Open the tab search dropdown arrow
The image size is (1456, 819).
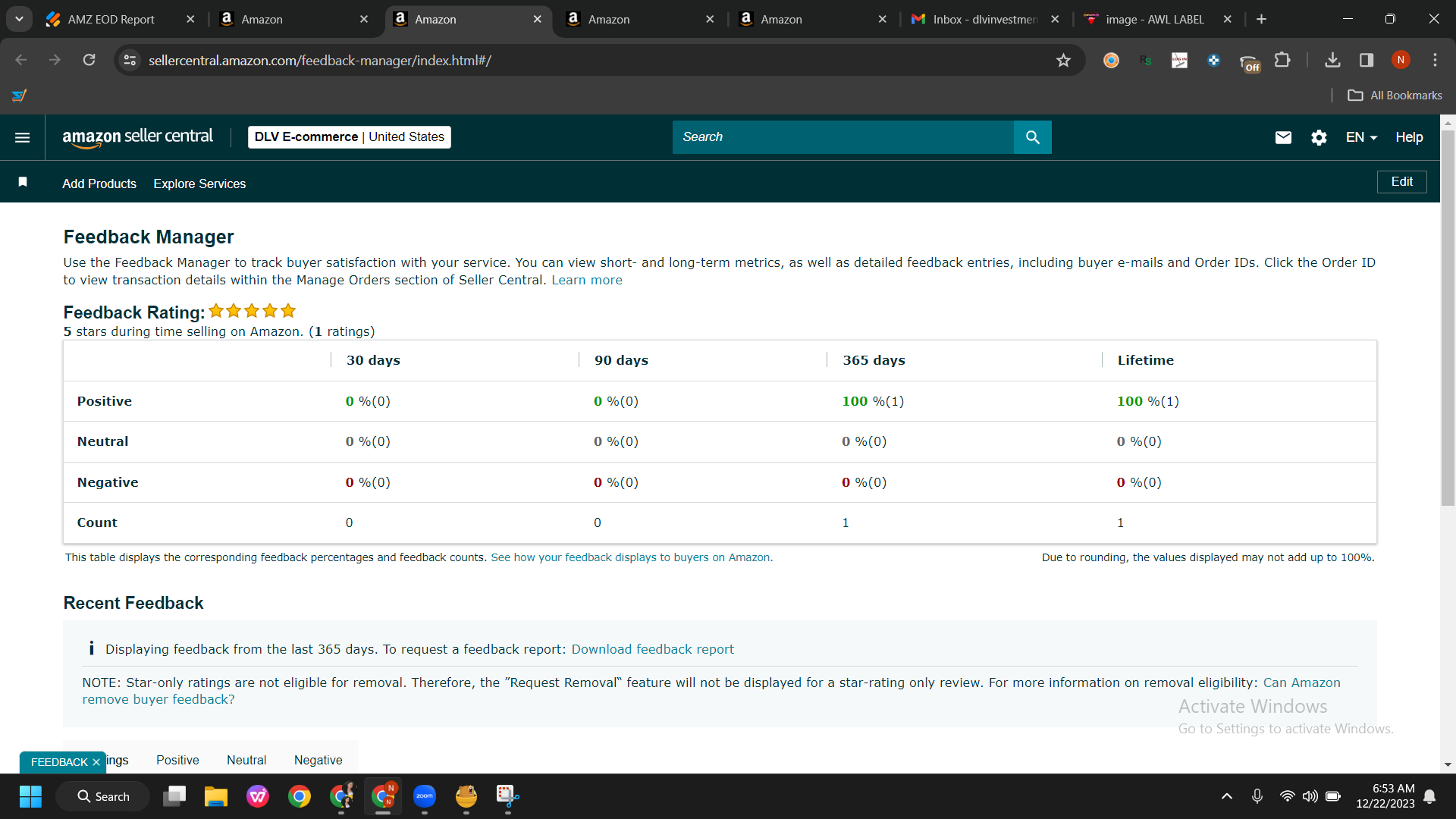pos(19,20)
